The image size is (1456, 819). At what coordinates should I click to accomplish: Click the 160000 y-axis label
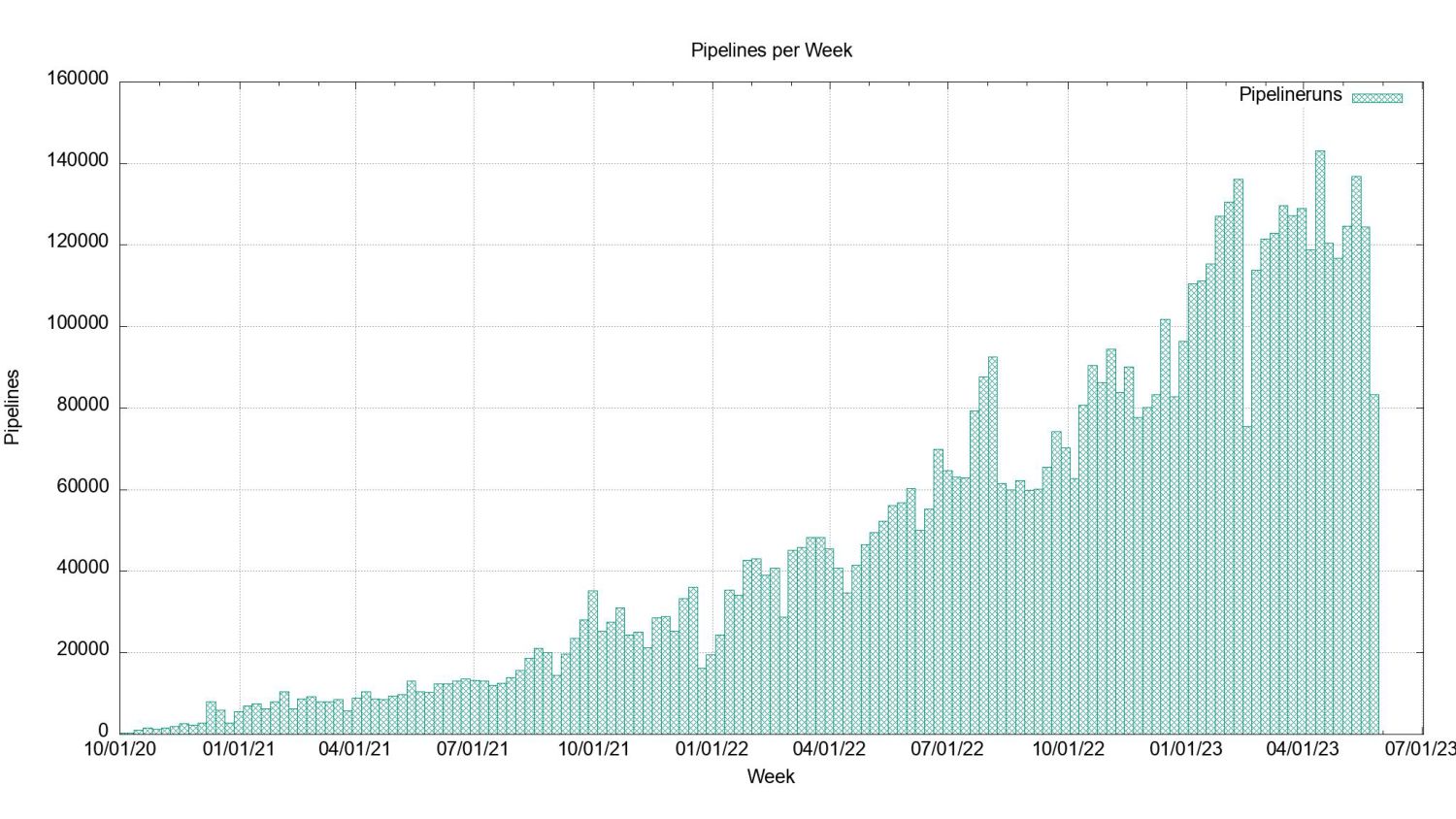tap(78, 79)
